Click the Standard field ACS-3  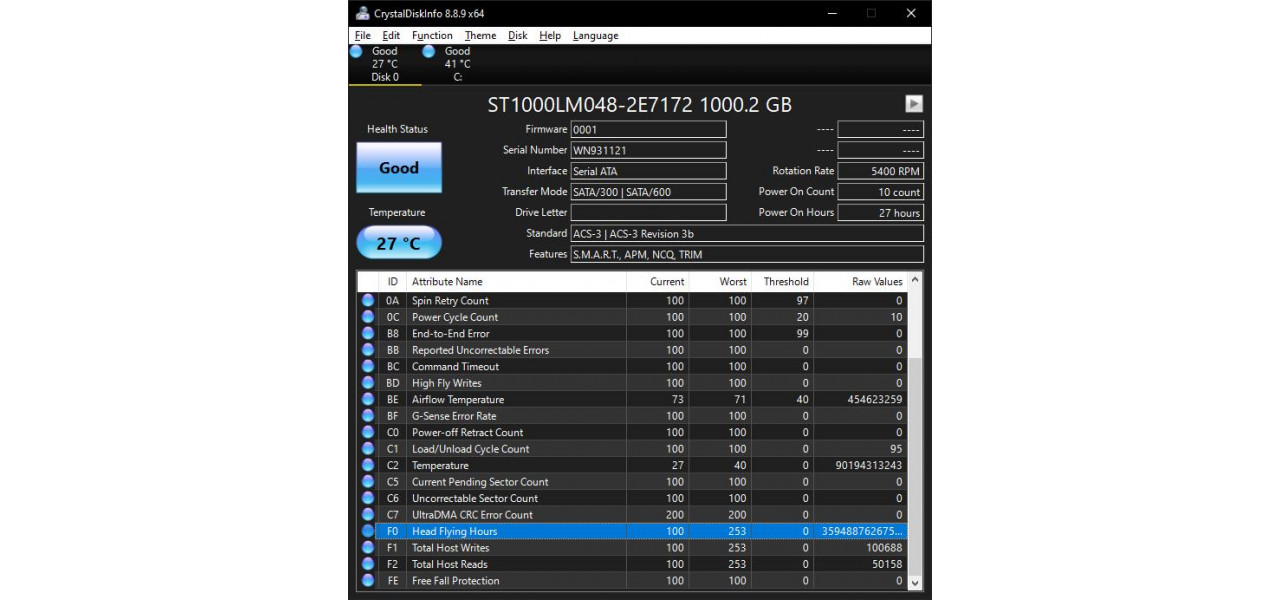click(747, 233)
